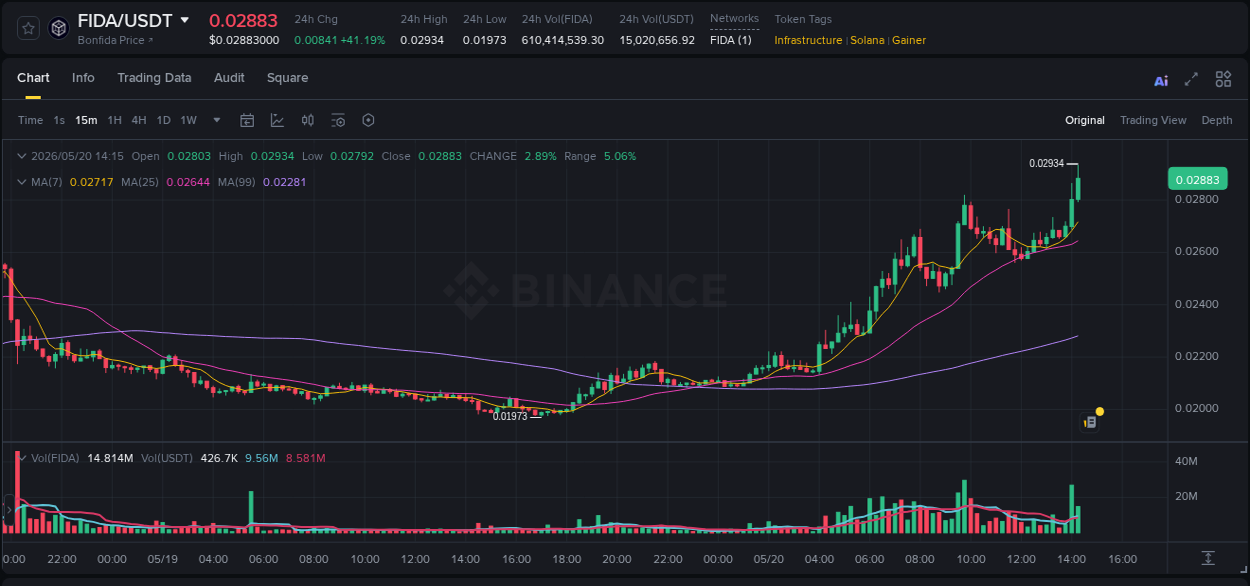Click the 24h Vol(FIDA) value 610,414,539.30
The height and width of the screenshot is (586, 1250).
[563, 40]
